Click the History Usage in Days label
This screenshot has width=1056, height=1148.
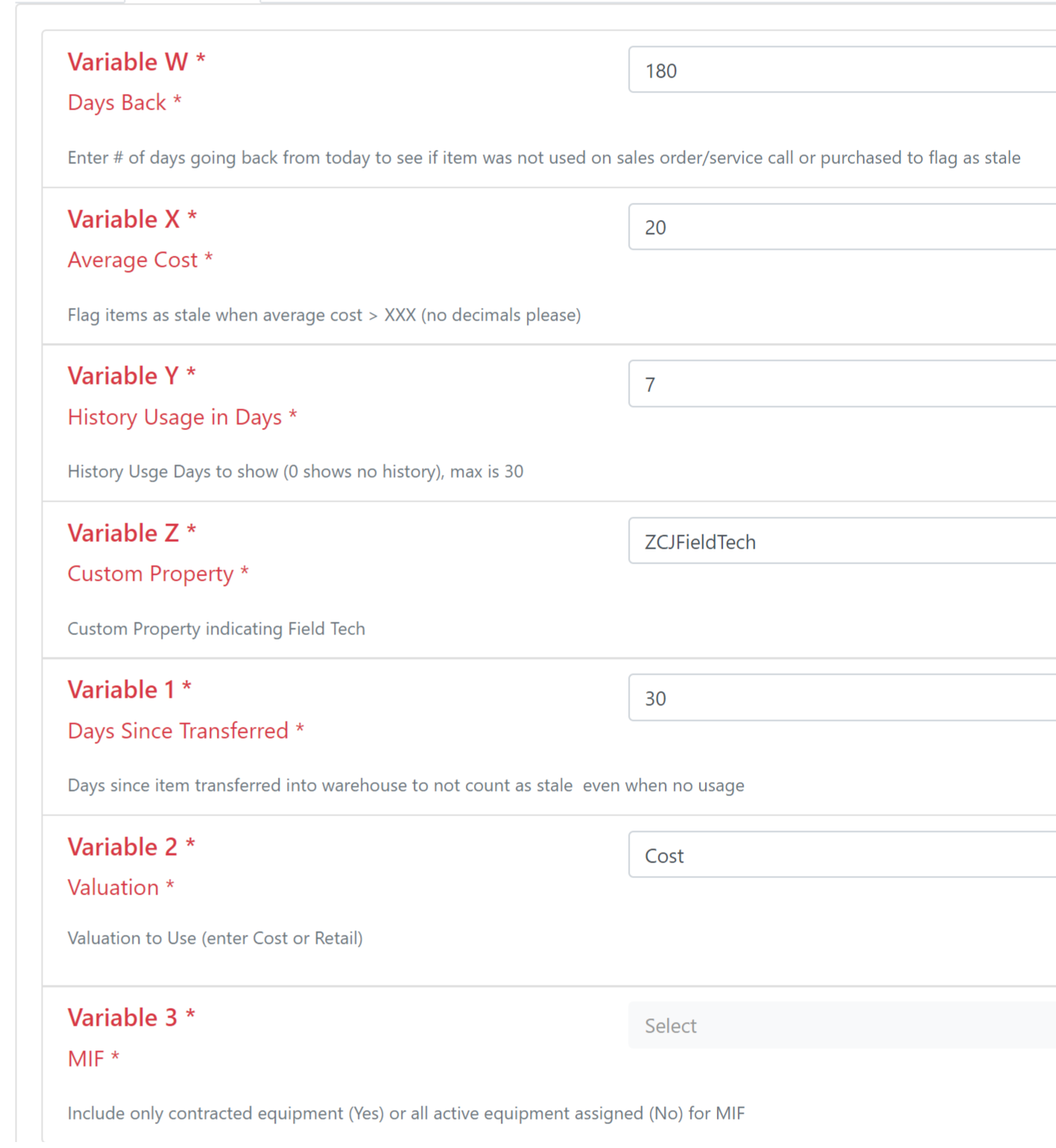click(x=183, y=417)
